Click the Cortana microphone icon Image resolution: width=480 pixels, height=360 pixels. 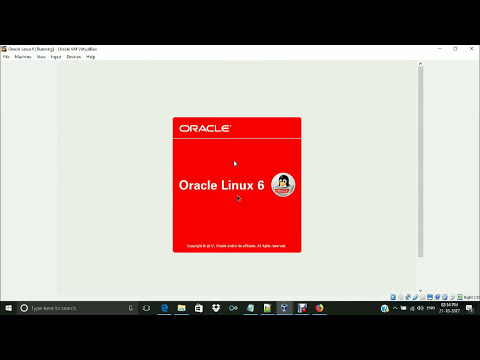click(x=131, y=308)
